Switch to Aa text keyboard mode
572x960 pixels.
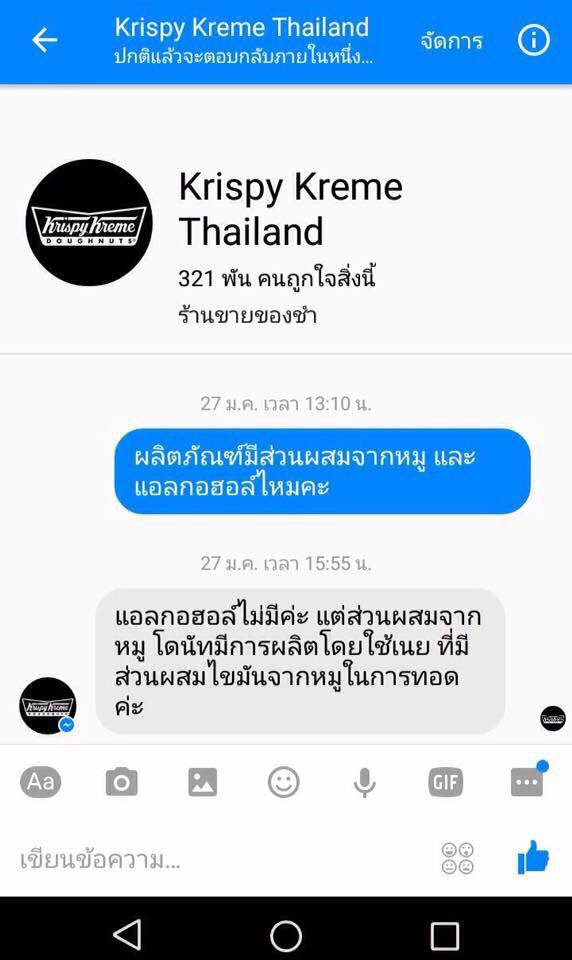[x=40, y=782]
